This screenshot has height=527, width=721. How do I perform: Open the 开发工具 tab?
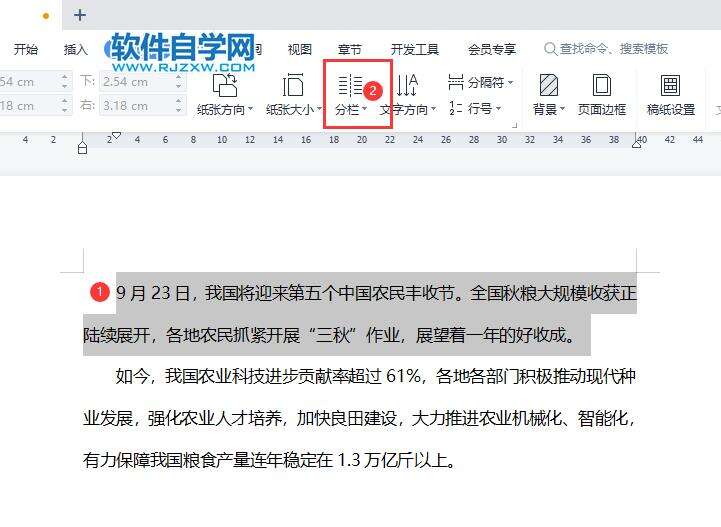[415, 49]
